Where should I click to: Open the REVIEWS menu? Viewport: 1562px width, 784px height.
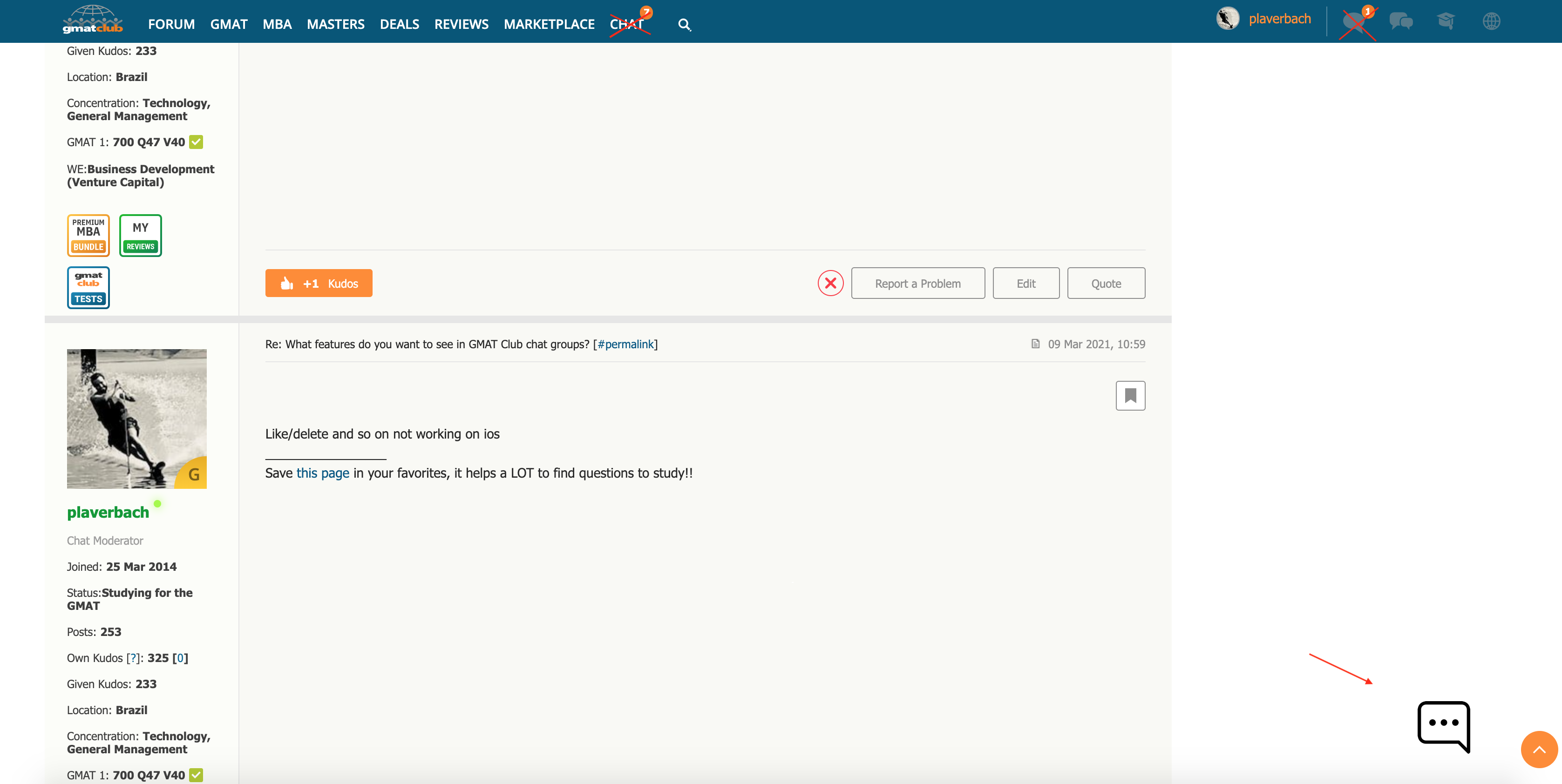[x=462, y=24]
